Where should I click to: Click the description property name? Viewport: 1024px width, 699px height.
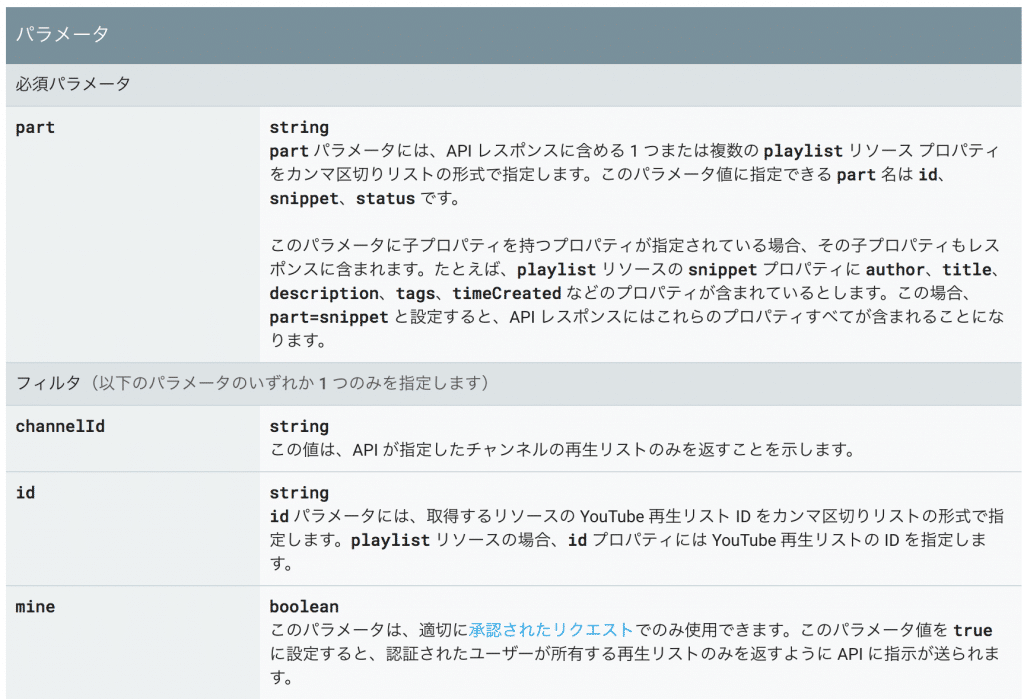click(324, 293)
